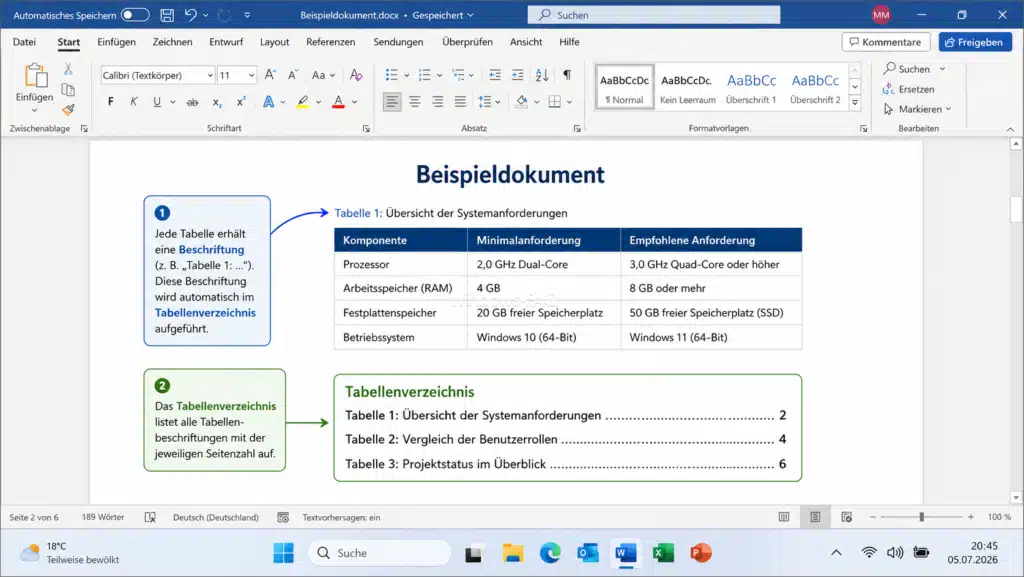Apply the Kein Leerraum style
The image size is (1024, 577).
coord(687,87)
